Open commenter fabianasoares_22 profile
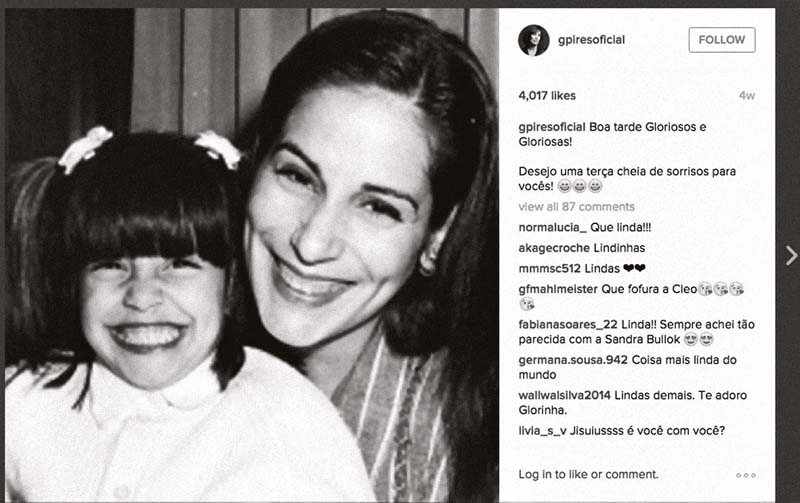 point(567,324)
